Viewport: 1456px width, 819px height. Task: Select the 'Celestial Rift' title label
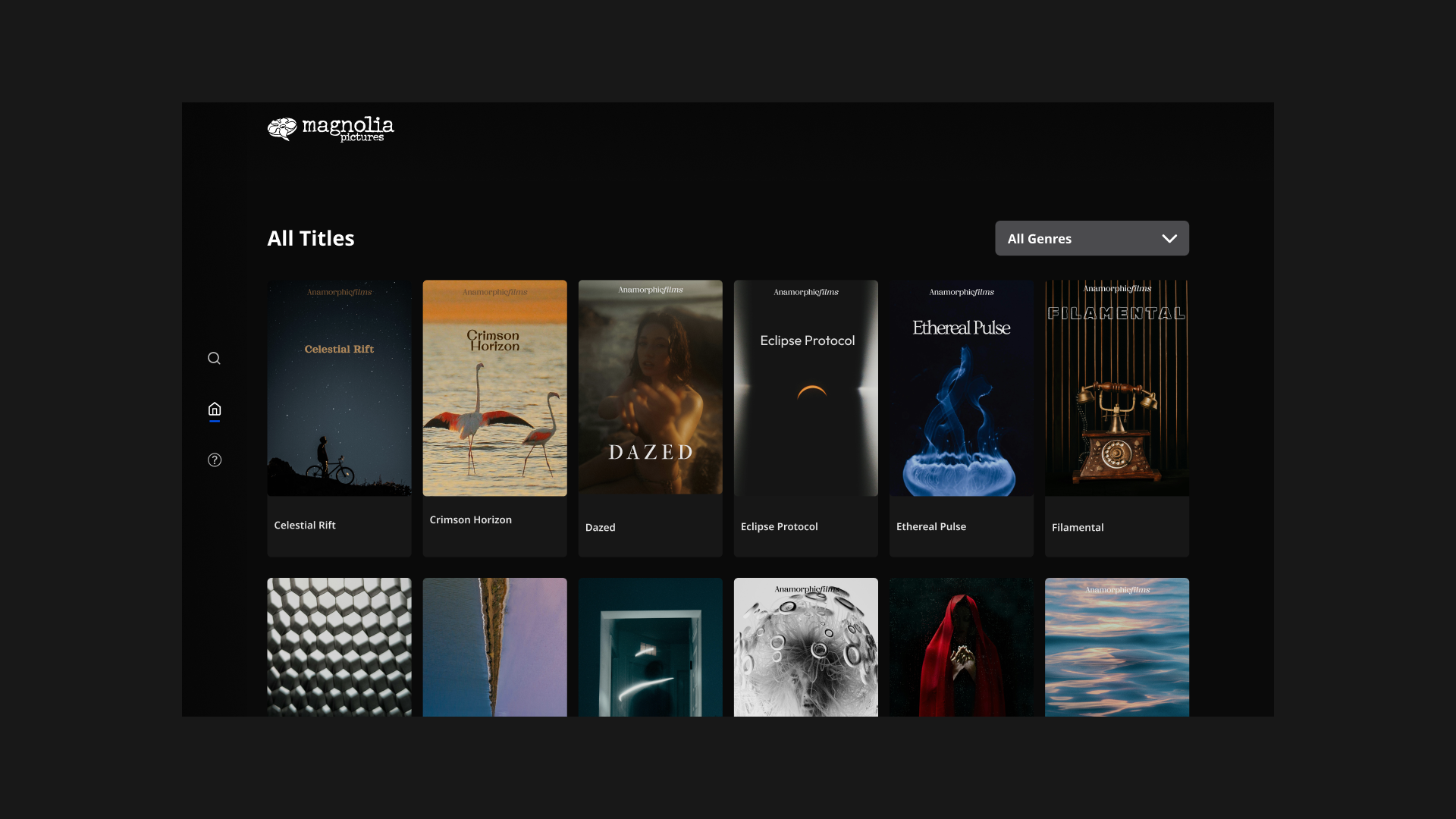pos(305,525)
